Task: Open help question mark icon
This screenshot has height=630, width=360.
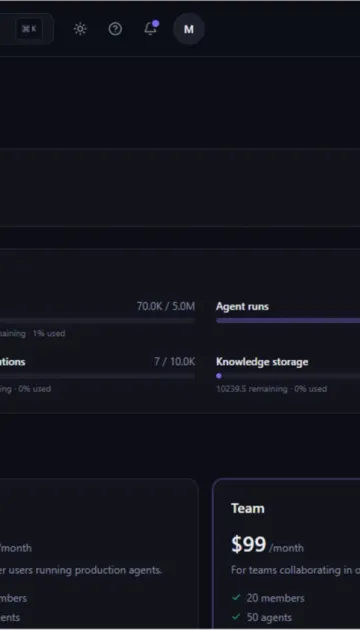Action: click(115, 29)
